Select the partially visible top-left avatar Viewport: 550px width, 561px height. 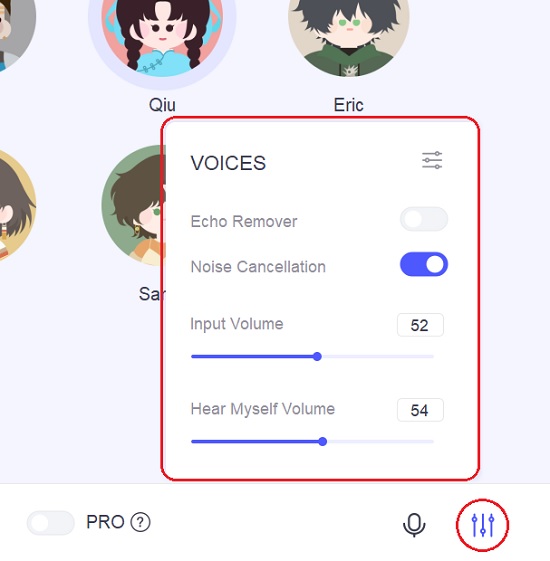(16, 32)
